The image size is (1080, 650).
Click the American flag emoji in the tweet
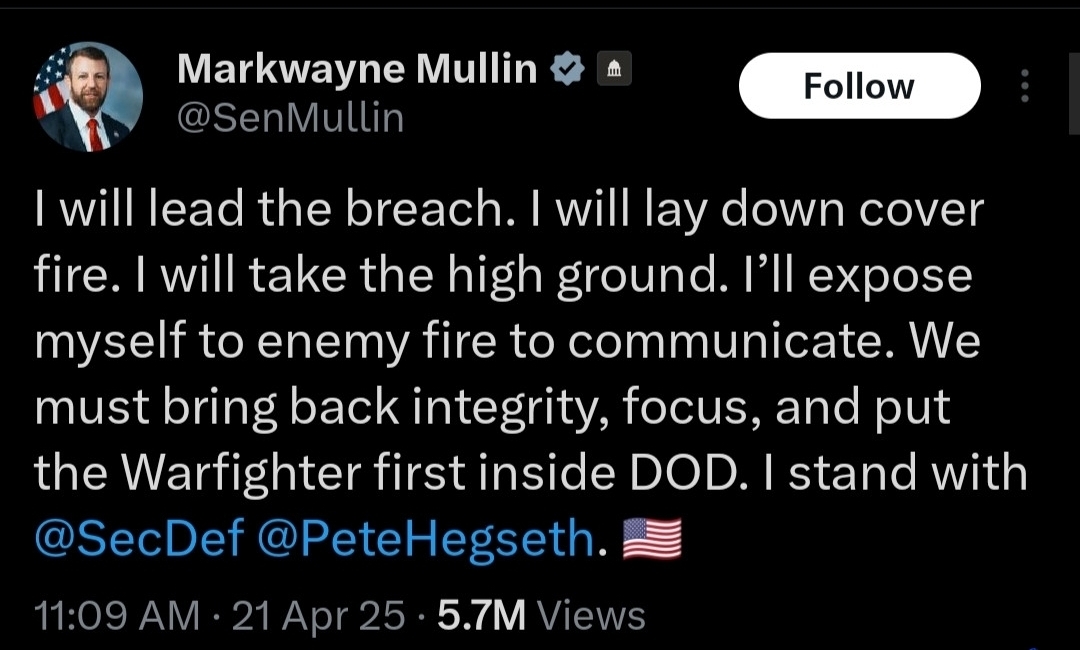[652, 539]
